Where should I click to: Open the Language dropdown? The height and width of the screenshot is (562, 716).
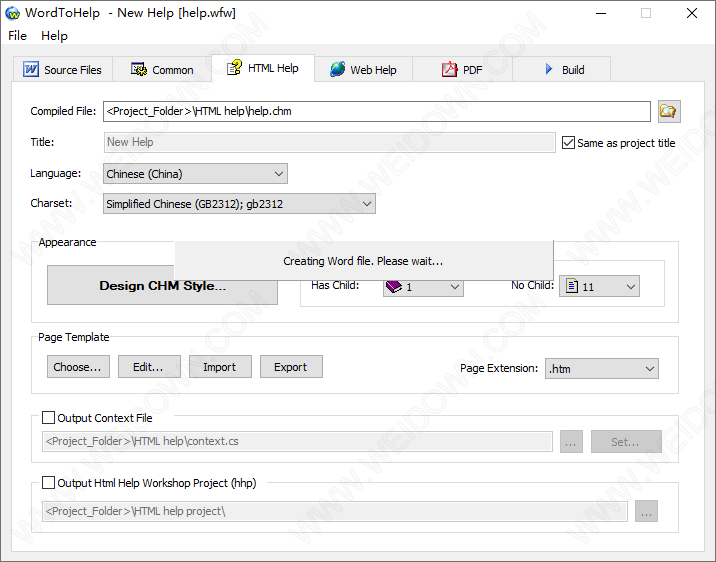[x=195, y=174]
